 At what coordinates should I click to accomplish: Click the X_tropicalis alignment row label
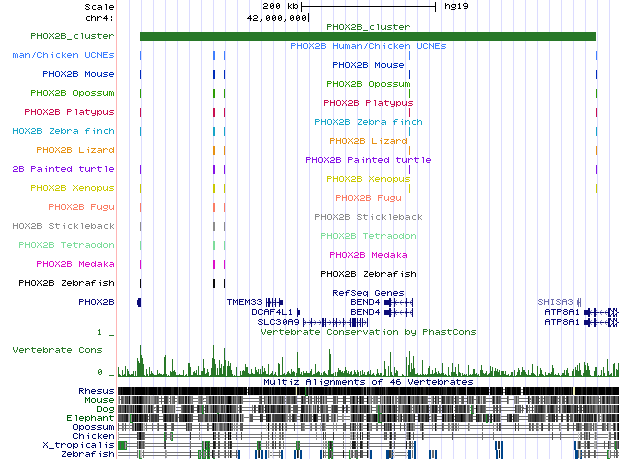[x=85, y=444]
